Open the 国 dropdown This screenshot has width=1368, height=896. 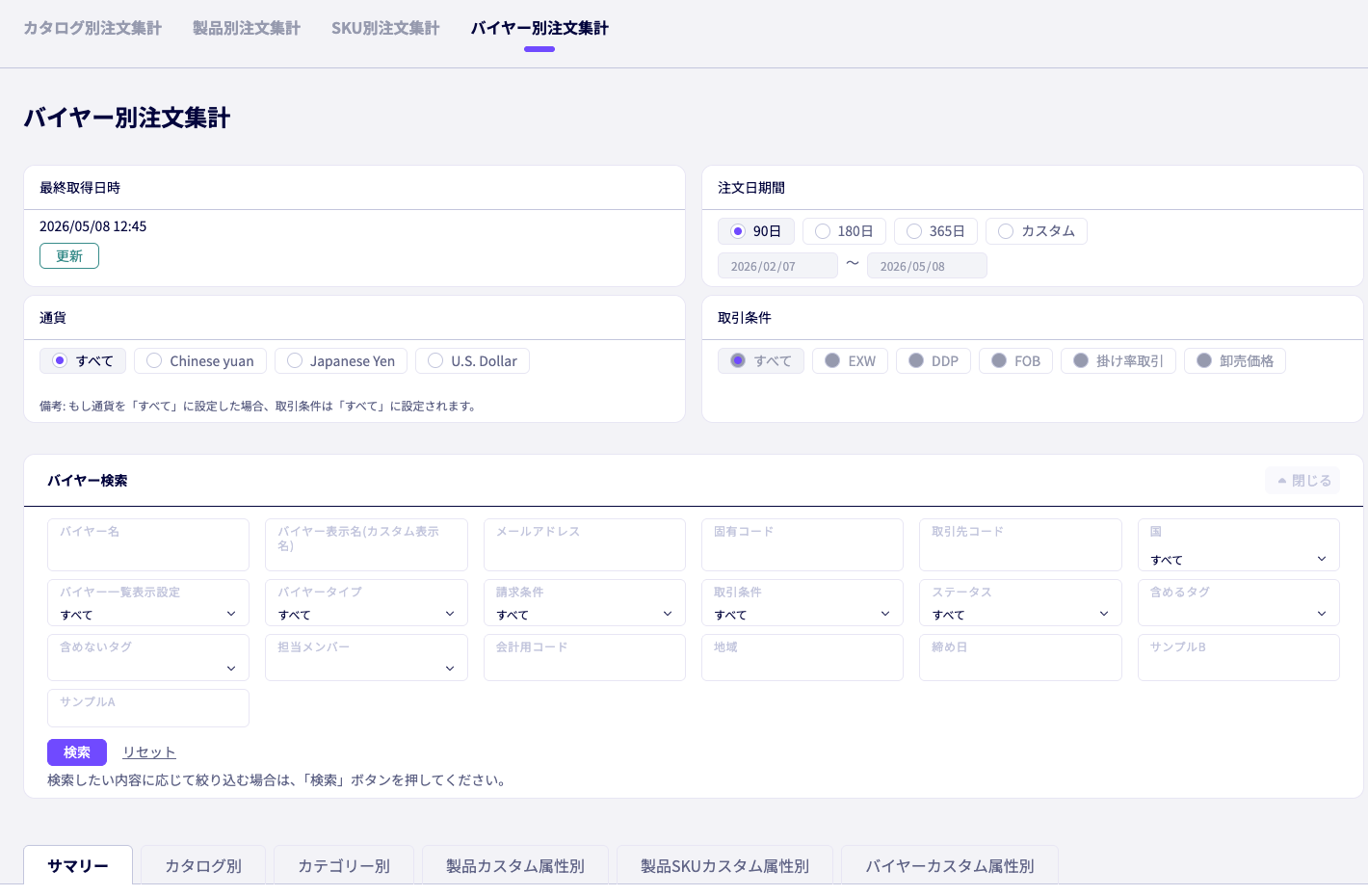(1239, 544)
